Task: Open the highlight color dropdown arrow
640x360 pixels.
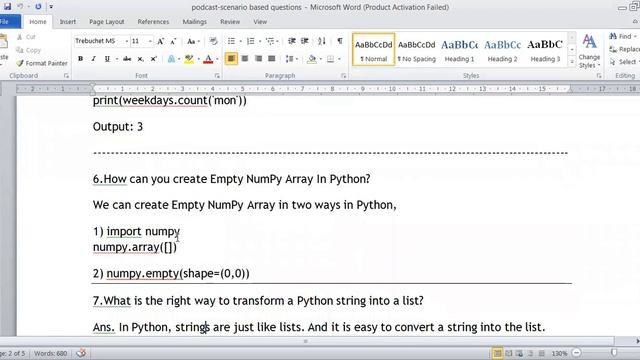Action: coord(199,59)
